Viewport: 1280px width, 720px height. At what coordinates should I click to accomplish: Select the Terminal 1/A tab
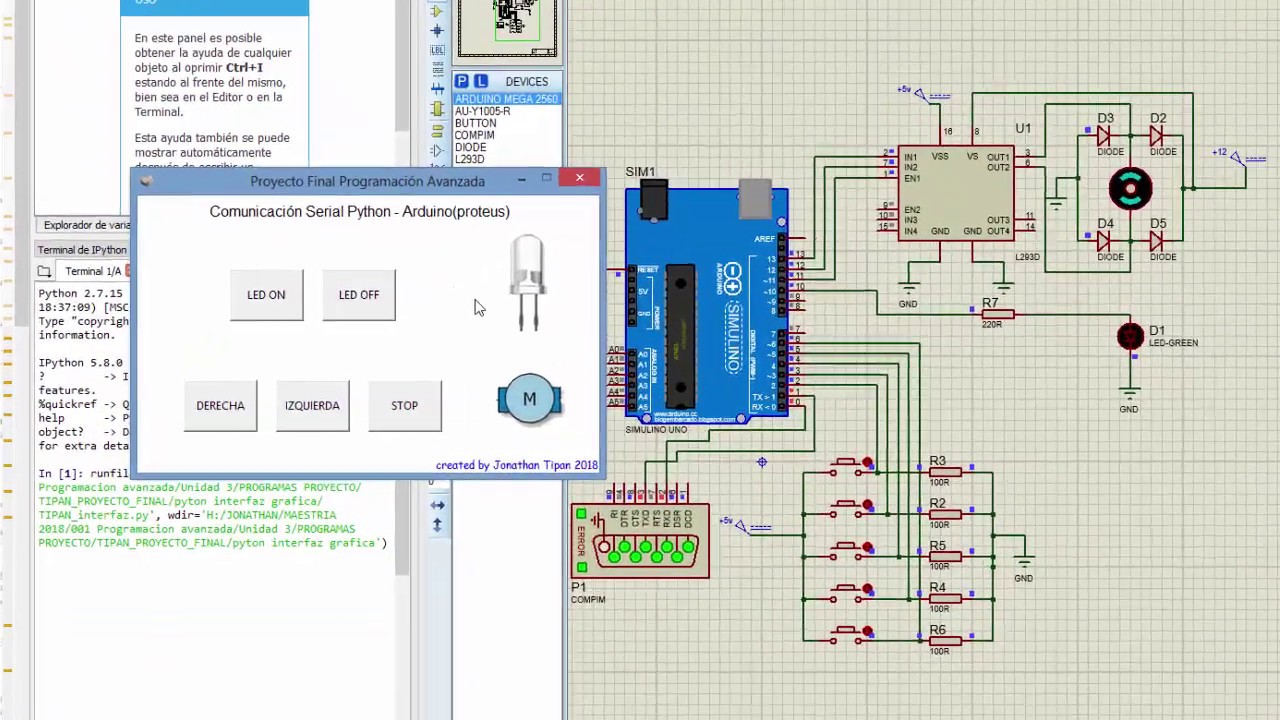(92, 271)
